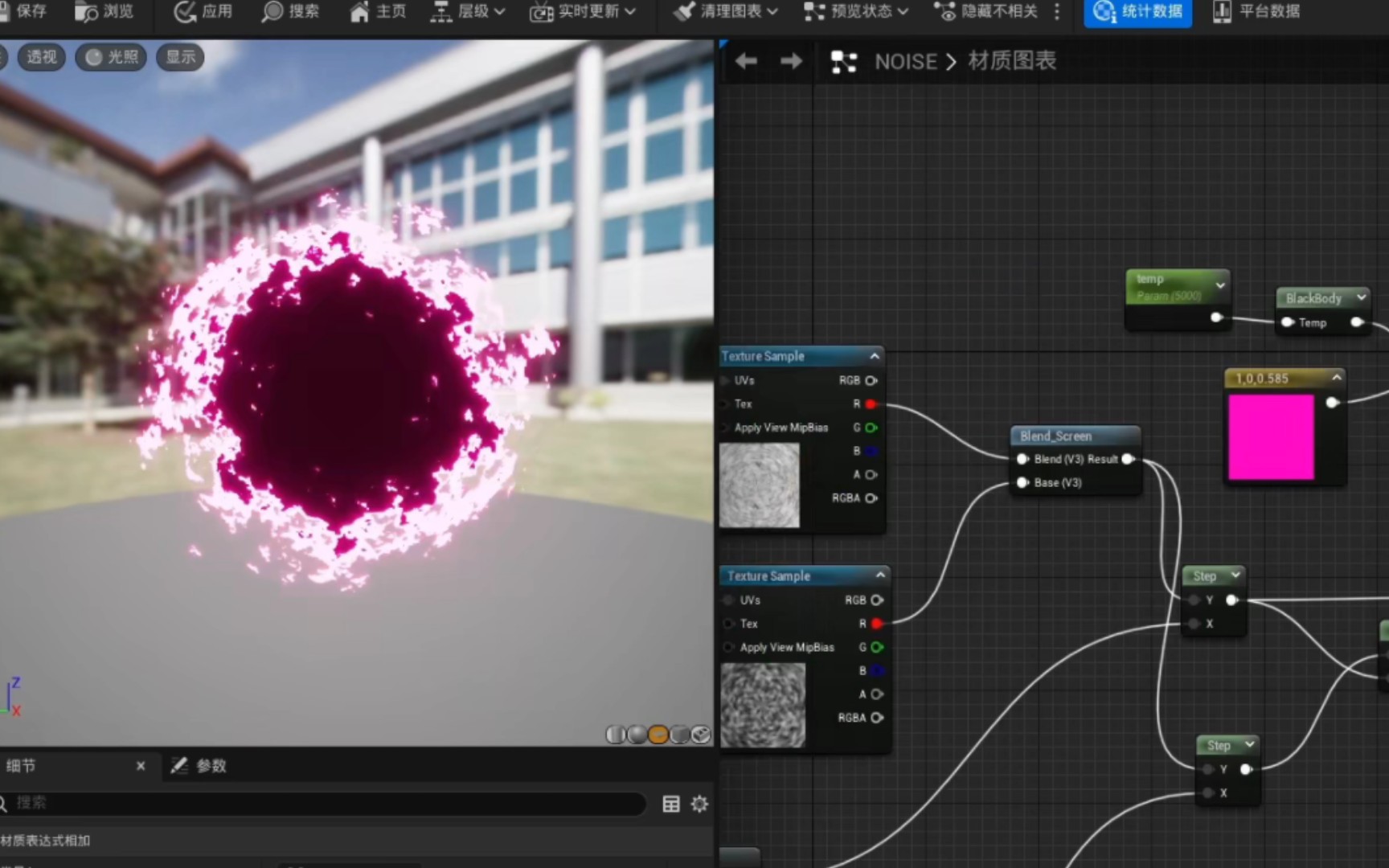Click upper Texture Sample RGB output pin
The width and height of the screenshot is (1389, 868).
pyautogui.click(x=871, y=381)
